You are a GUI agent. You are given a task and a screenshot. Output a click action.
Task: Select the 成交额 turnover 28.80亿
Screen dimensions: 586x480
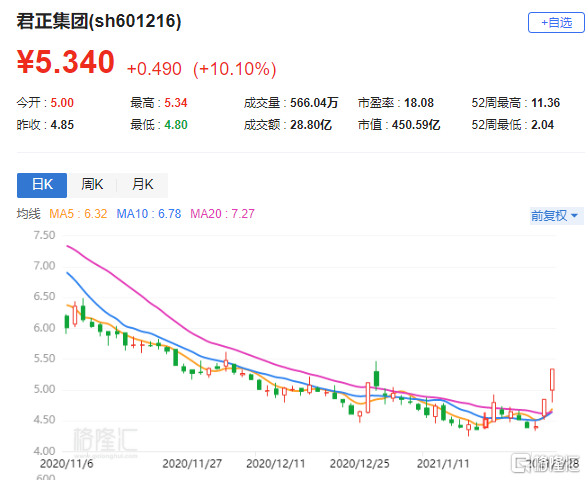pos(311,125)
